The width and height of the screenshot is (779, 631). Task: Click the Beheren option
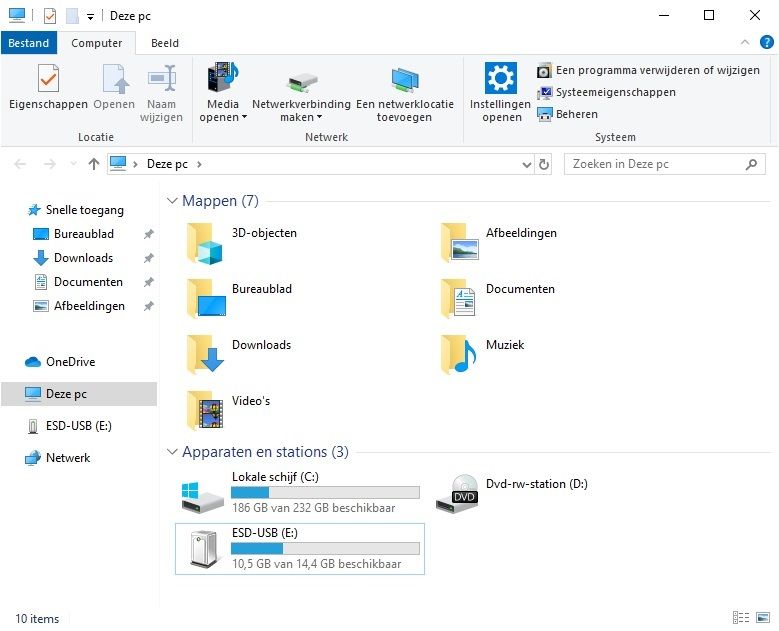pyautogui.click(x=567, y=114)
